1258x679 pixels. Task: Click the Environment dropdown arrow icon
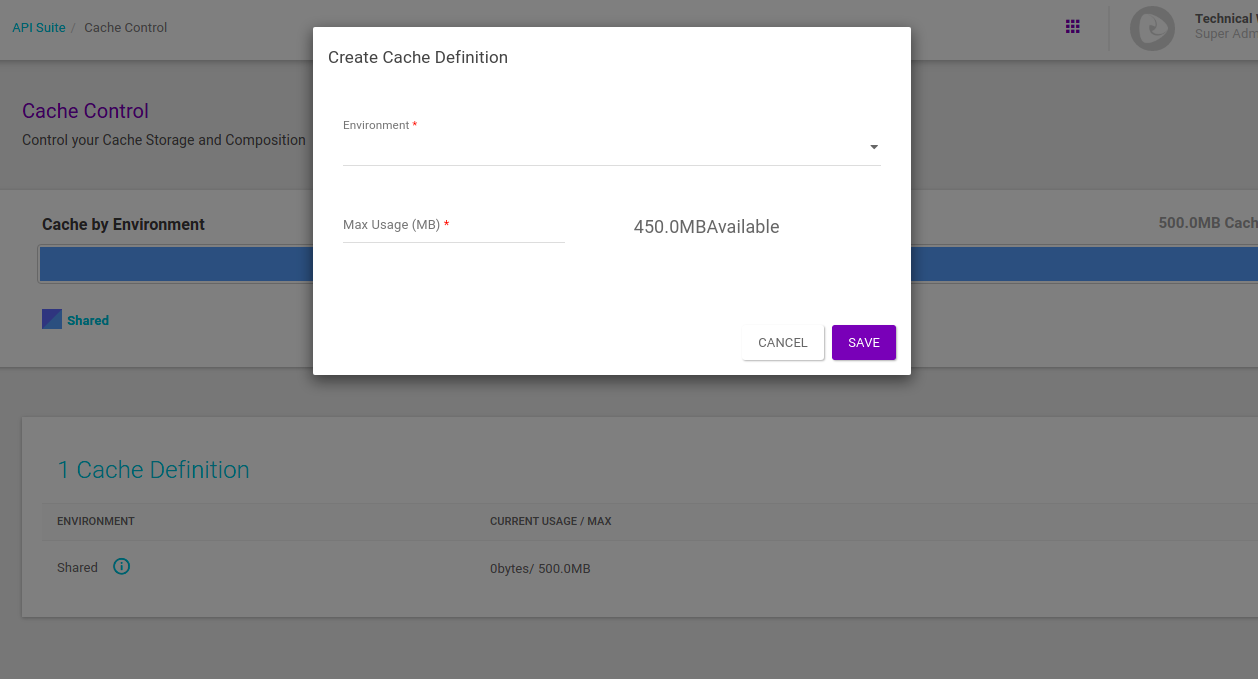pos(873,146)
